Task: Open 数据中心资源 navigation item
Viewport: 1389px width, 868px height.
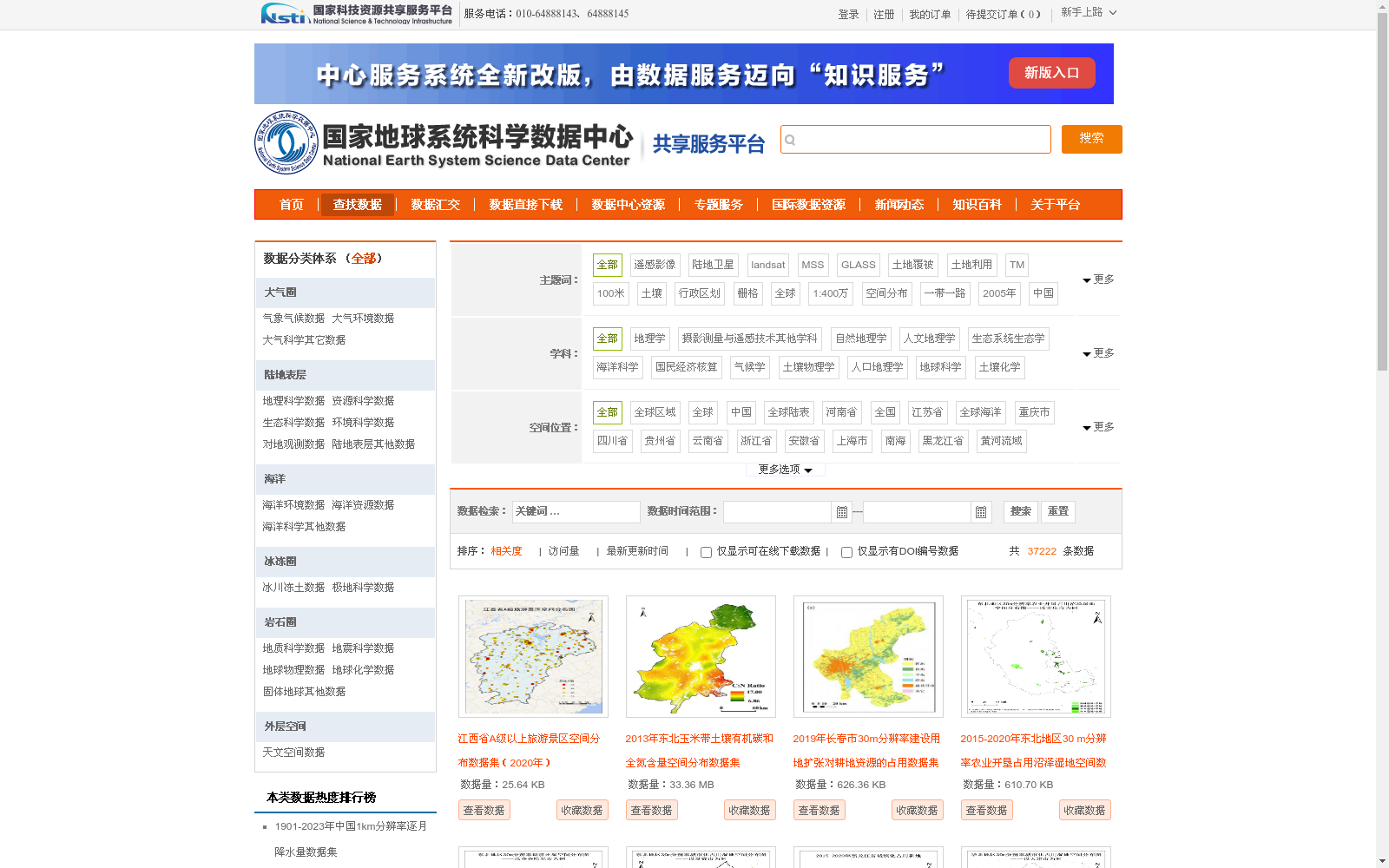Action: 629,205
